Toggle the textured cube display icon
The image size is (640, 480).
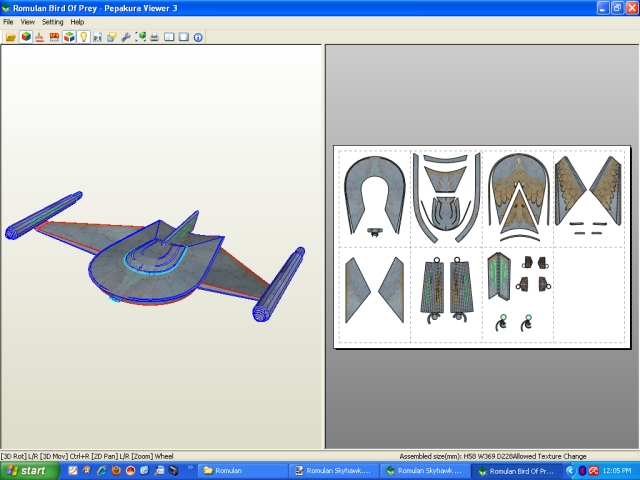pos(26,37)
